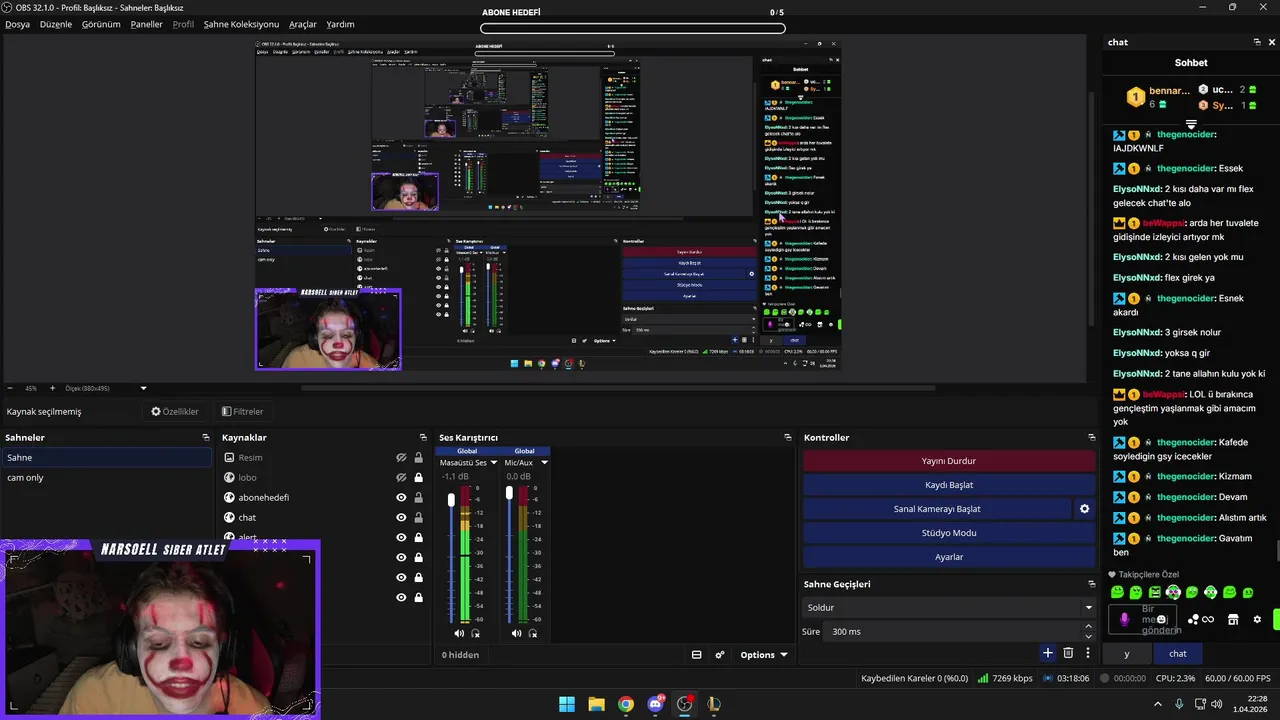Screen dimensions: 1280x720
Task: Float the Kaynaklar dock panel
Action: point(423,437)
